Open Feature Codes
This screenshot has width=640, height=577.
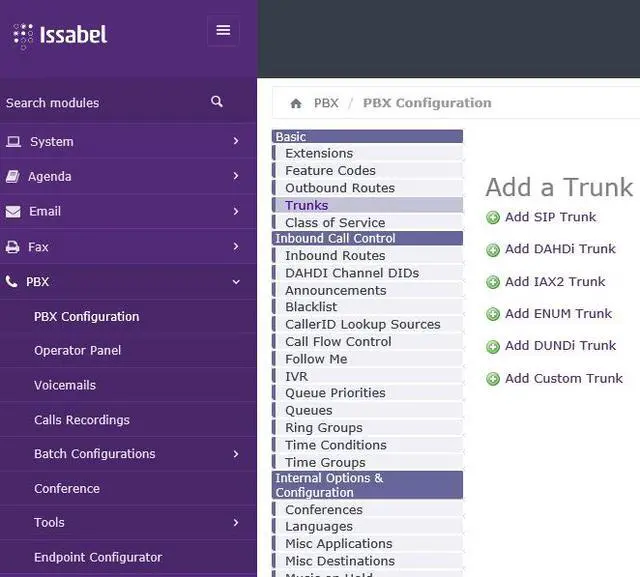click(367, 171)
